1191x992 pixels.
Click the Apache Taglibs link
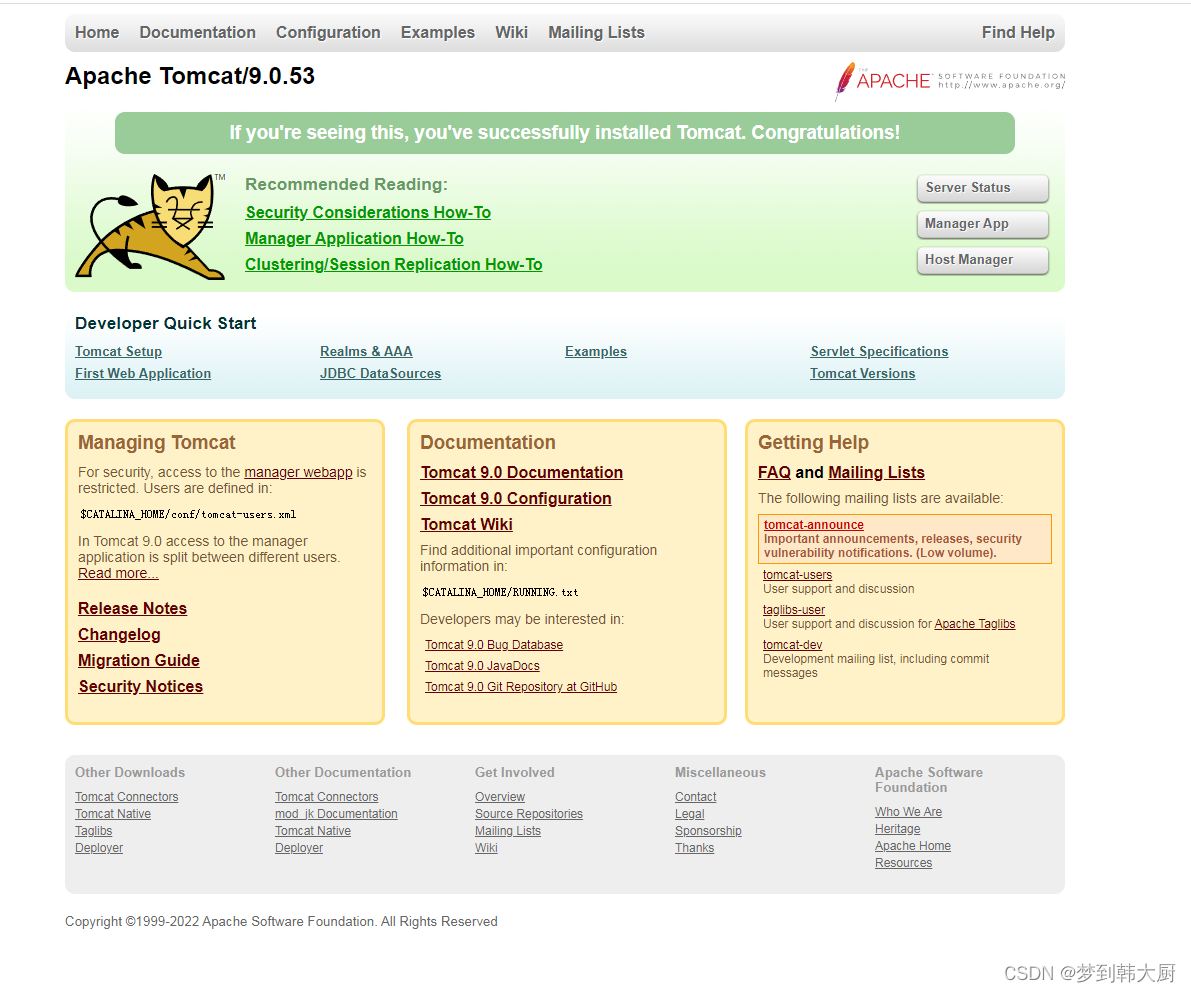975,624
